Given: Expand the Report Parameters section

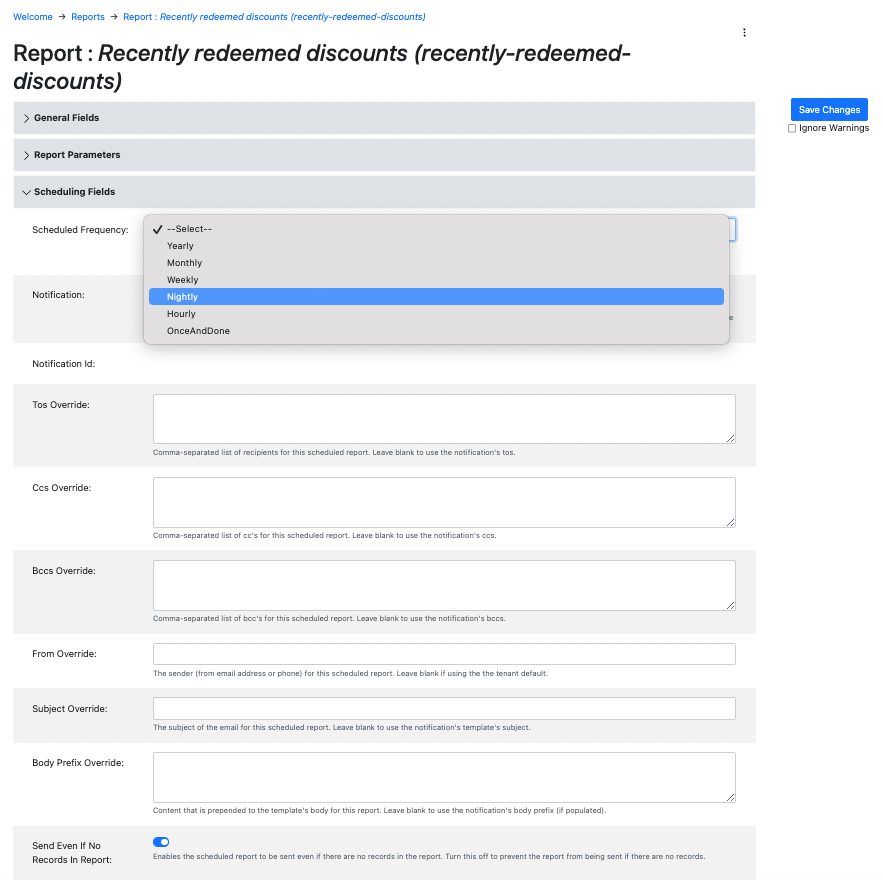Looking at the screenshot, I should click(x=384, y=155).
